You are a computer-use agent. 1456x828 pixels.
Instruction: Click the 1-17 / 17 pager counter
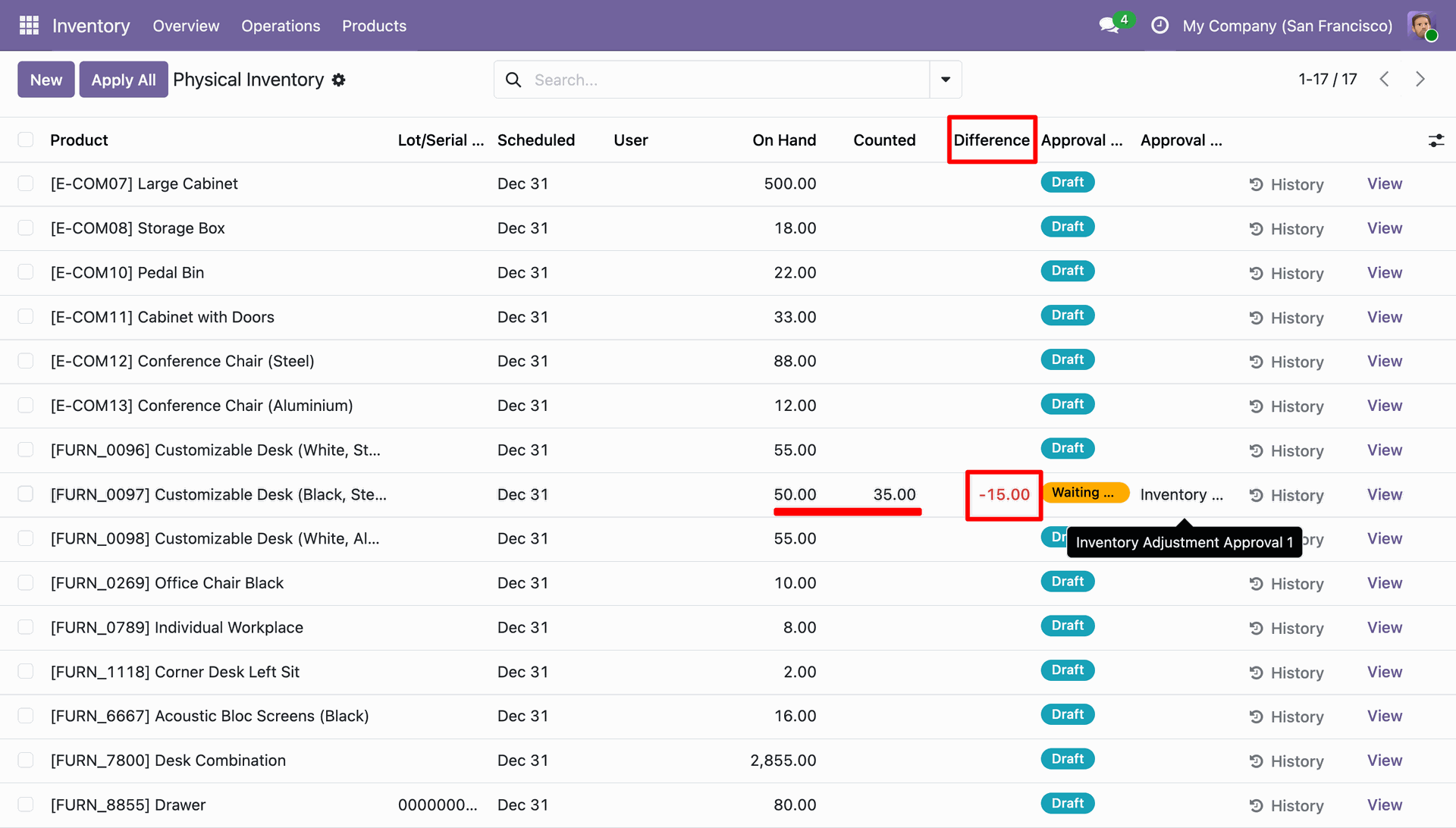tap(1327, 79)
